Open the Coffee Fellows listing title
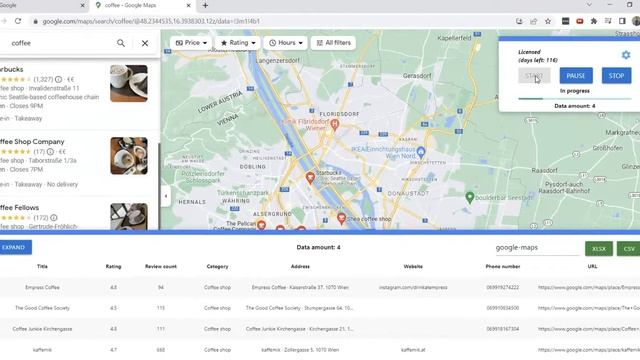 pyautogui.click(x=20, y=208)
